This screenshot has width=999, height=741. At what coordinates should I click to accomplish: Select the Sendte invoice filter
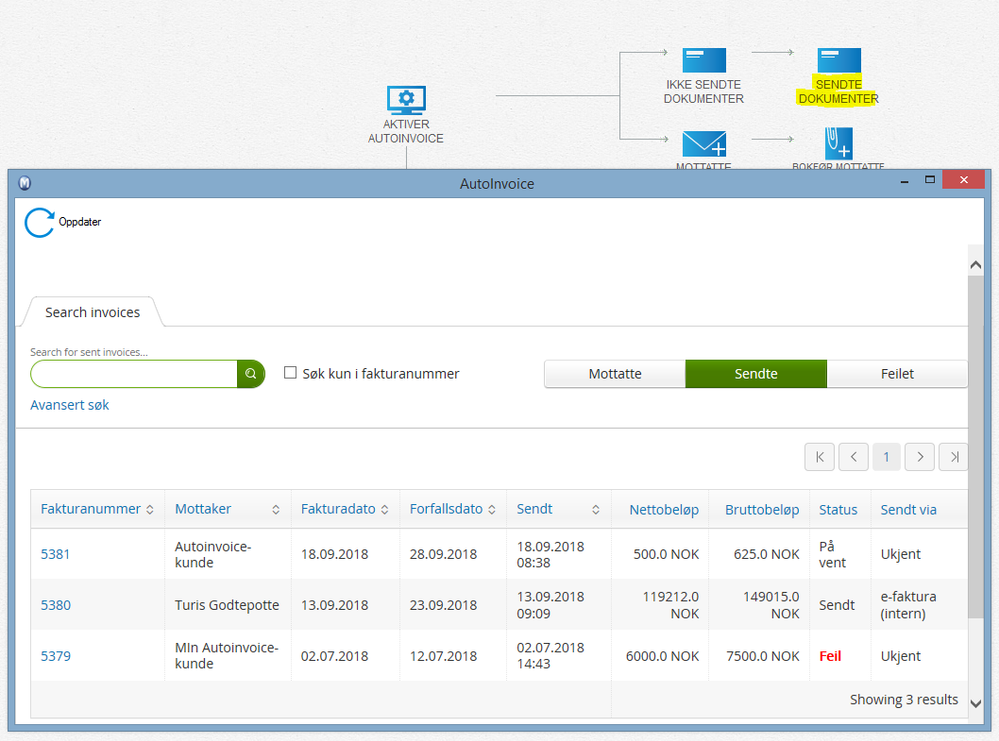[756, 374]
